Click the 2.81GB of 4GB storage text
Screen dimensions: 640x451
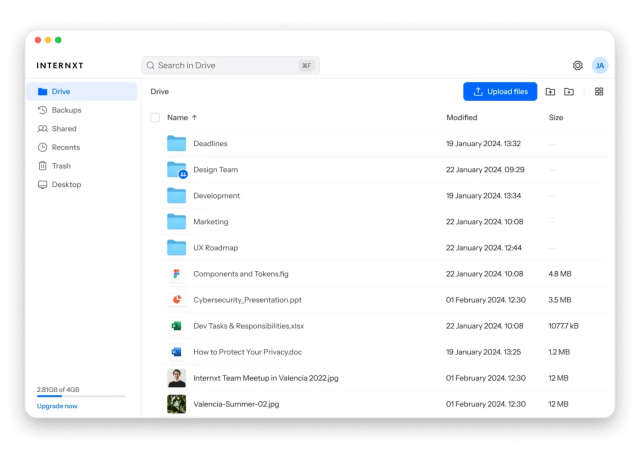pyautogui.click(x=58, y=390)
